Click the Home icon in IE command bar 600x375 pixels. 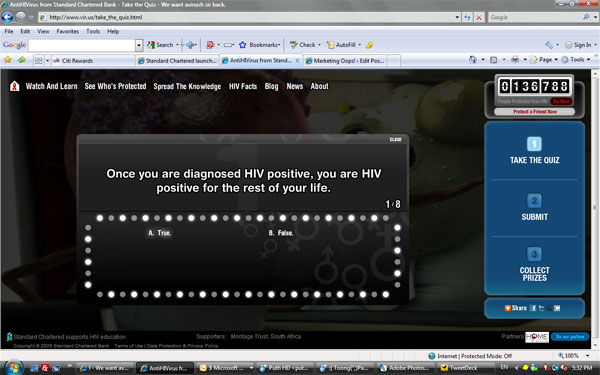(x=473, y=60)
